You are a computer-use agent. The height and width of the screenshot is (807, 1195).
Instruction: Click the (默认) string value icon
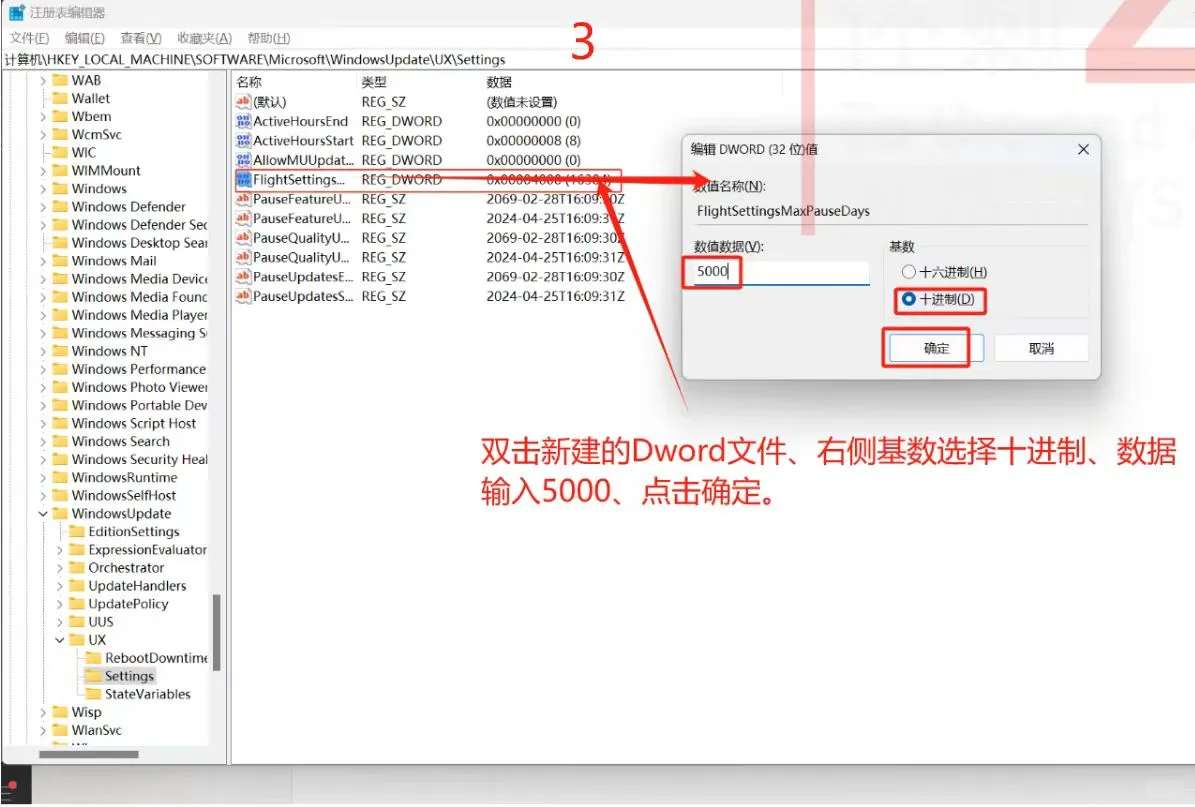[243, 101]
